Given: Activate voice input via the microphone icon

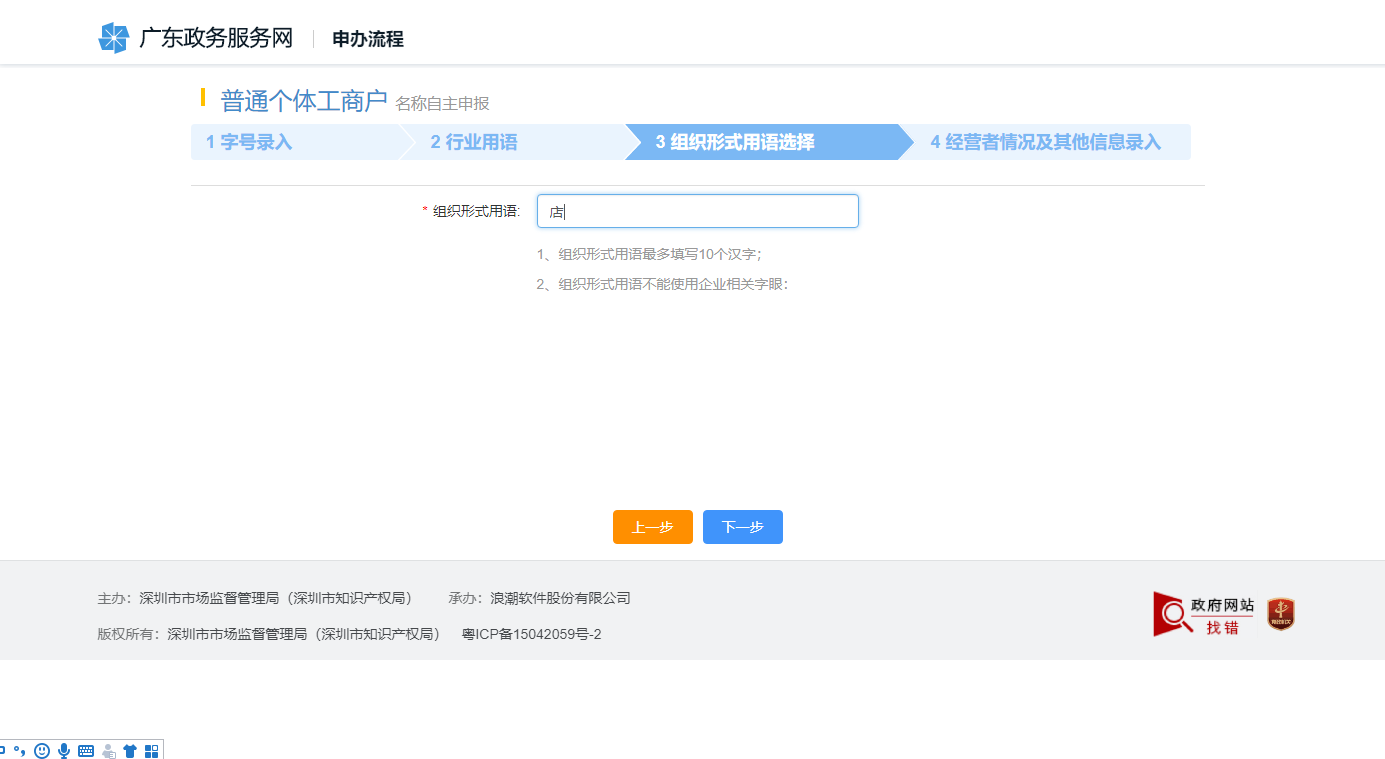Looking at the screenshot, I should tap(64, 750).
